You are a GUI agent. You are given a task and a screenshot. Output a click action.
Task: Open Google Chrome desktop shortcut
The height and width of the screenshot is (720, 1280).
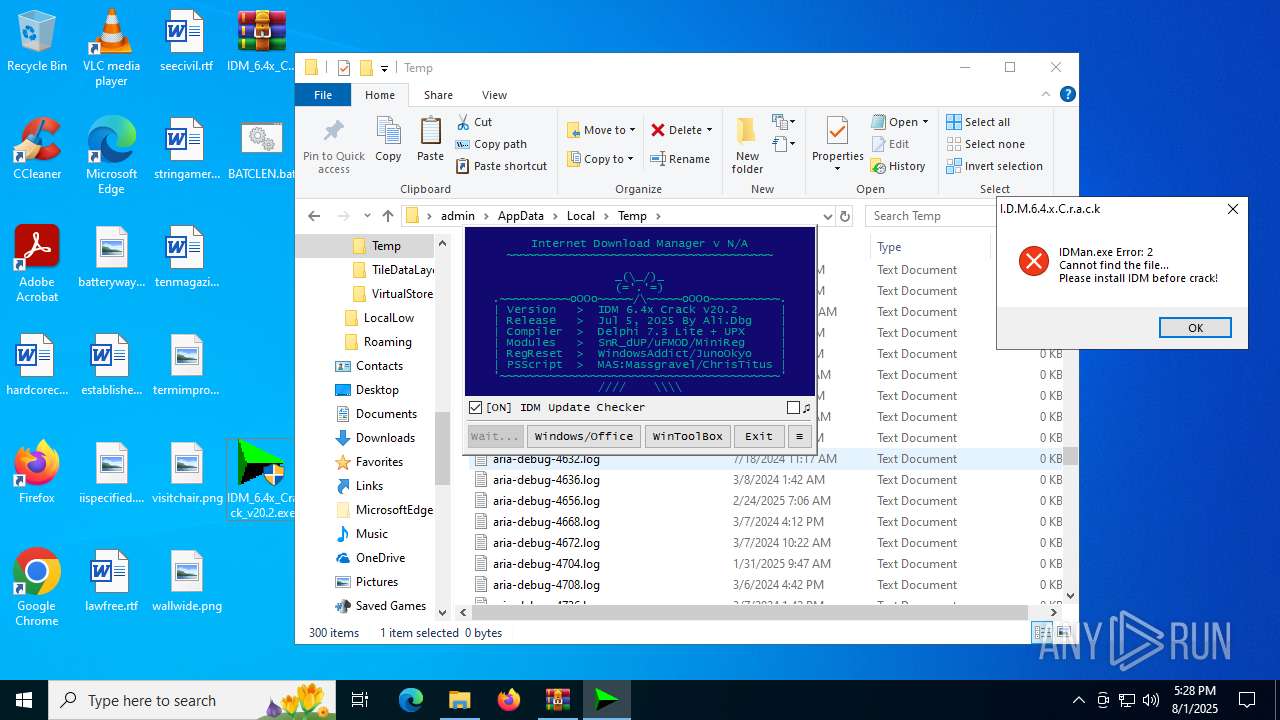(37, 588)
